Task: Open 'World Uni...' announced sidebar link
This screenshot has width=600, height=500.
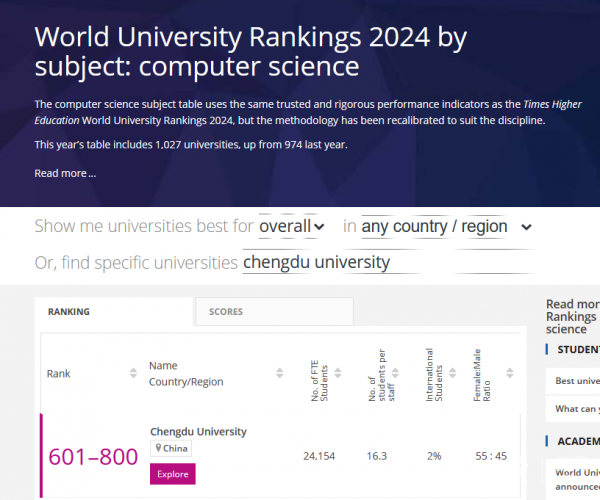Action: point(578,478)
